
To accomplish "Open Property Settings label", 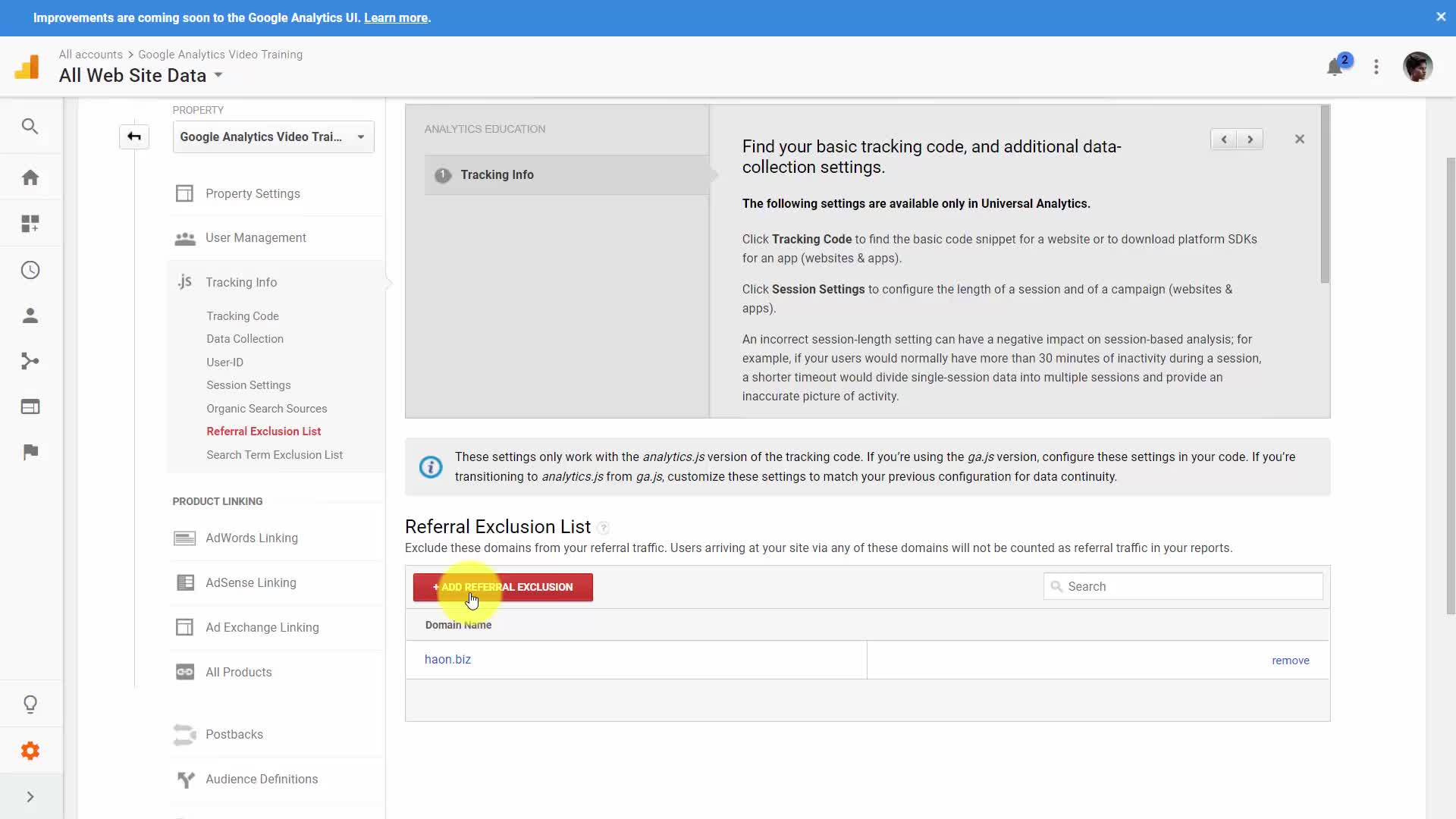I will pos(253,194).
